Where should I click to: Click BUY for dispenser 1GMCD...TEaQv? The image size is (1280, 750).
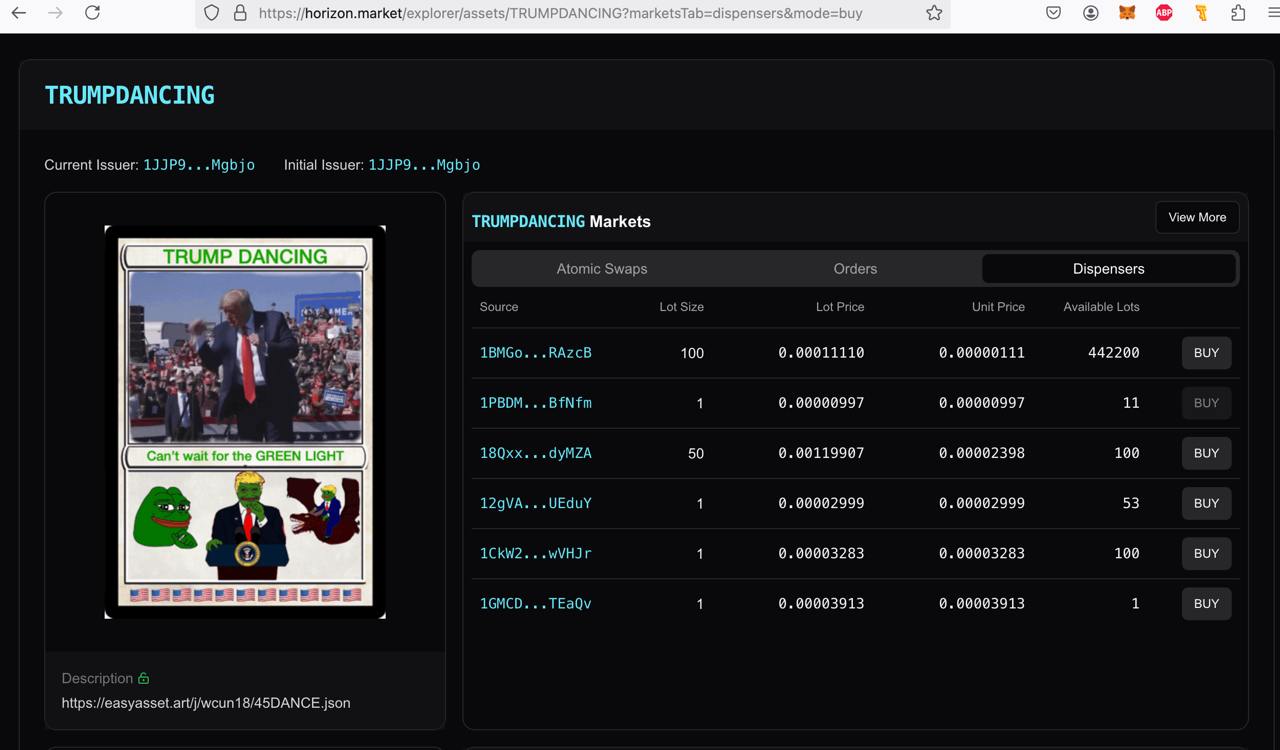click(x=1206, y=603)
